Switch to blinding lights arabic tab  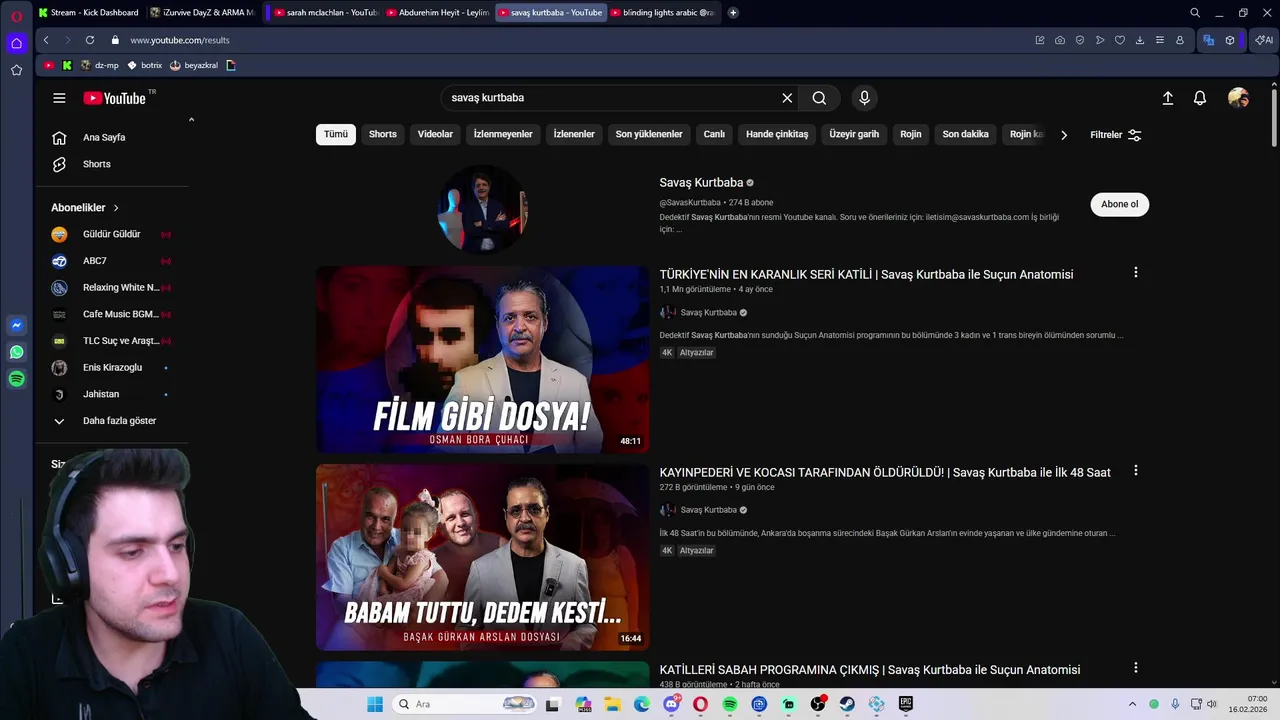tap(662, 13)
